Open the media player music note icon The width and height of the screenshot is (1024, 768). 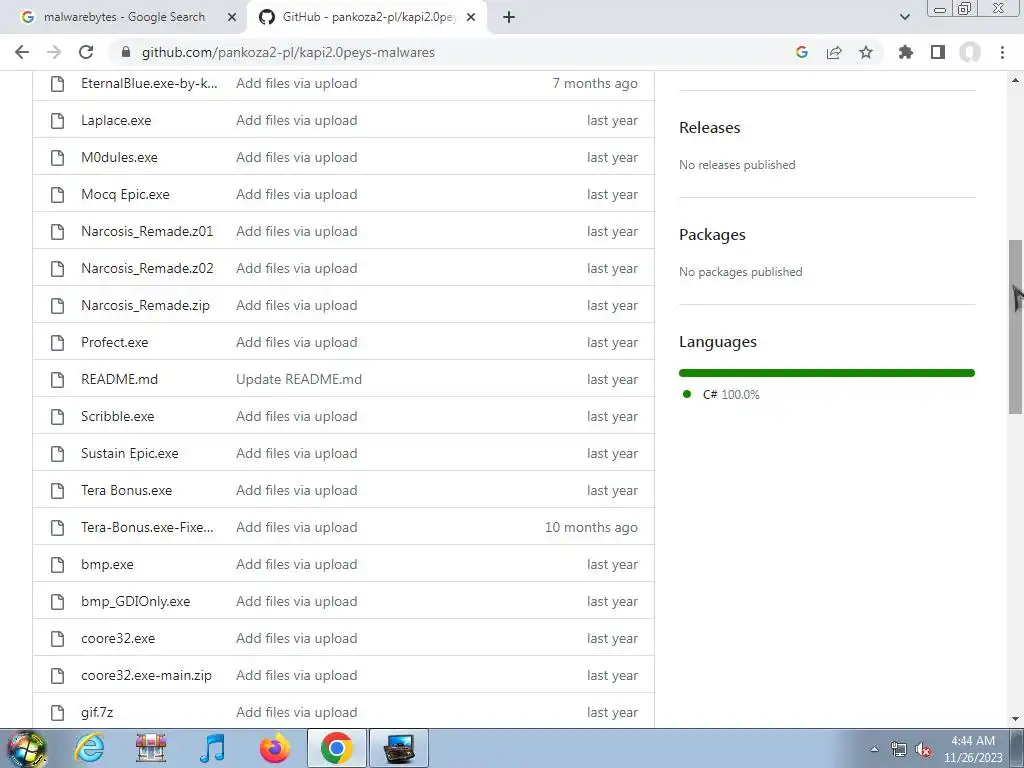click(x=212, y=748)
